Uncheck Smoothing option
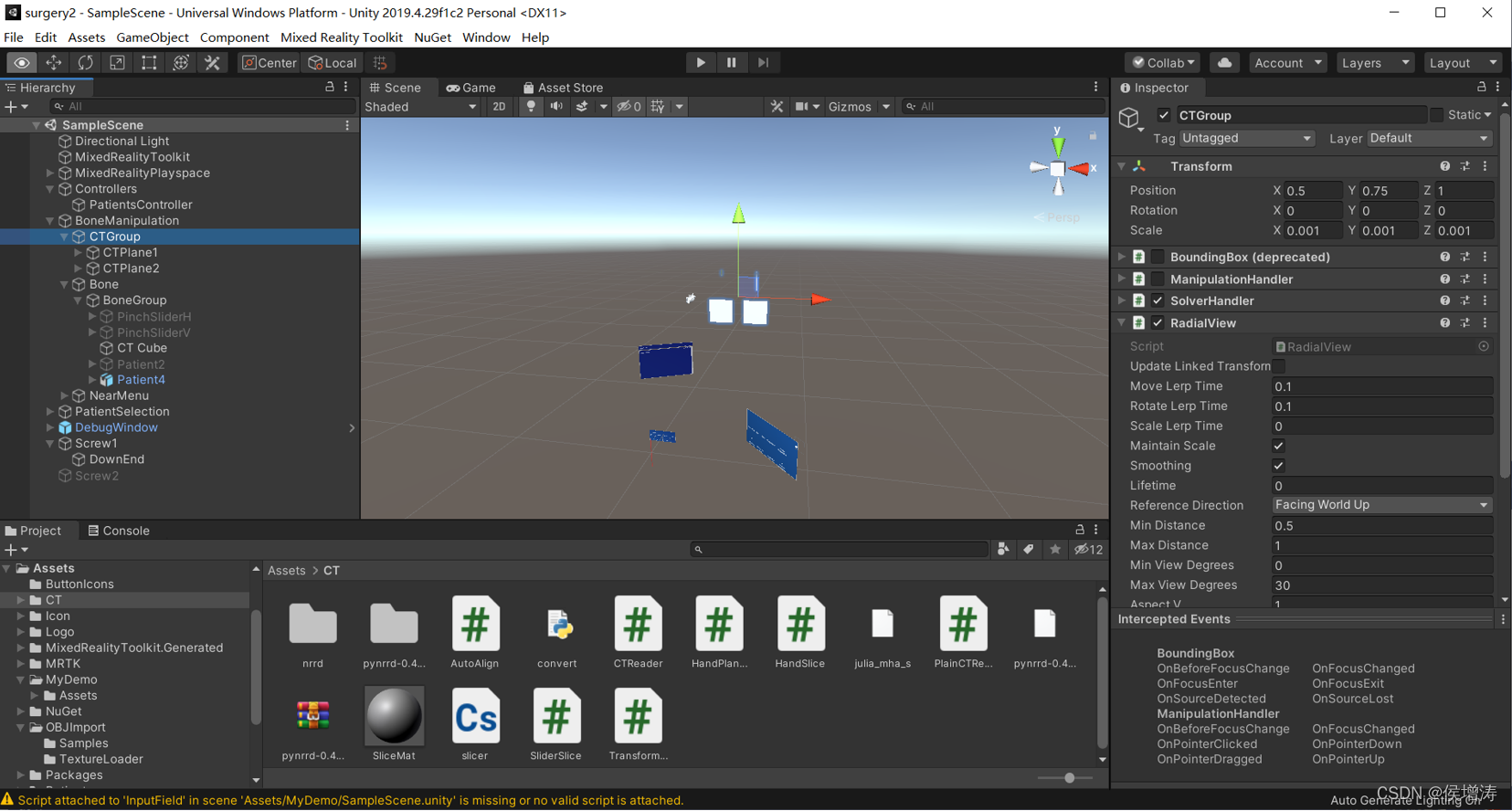Image resolution: width=1512 pixels, height=811 pixels. pyautogui.click(x=1279, y=466)
